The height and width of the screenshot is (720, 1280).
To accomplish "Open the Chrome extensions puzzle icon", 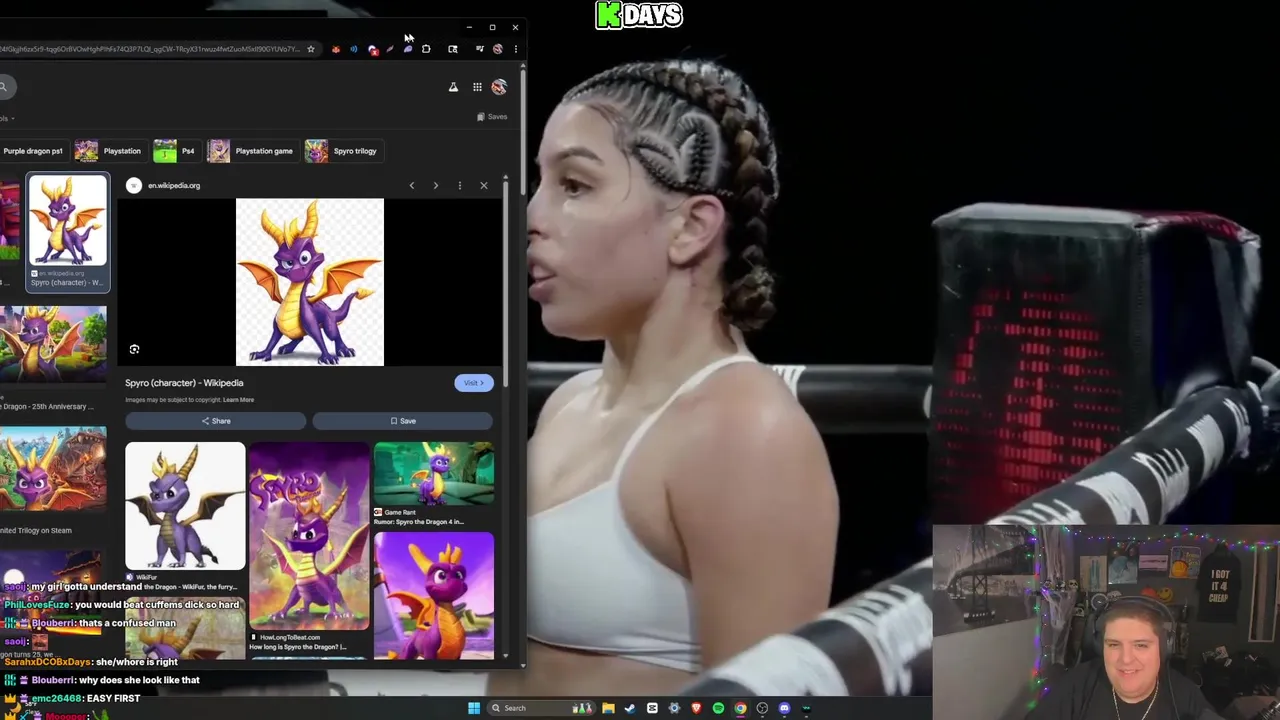I will (x=426, y=49).
